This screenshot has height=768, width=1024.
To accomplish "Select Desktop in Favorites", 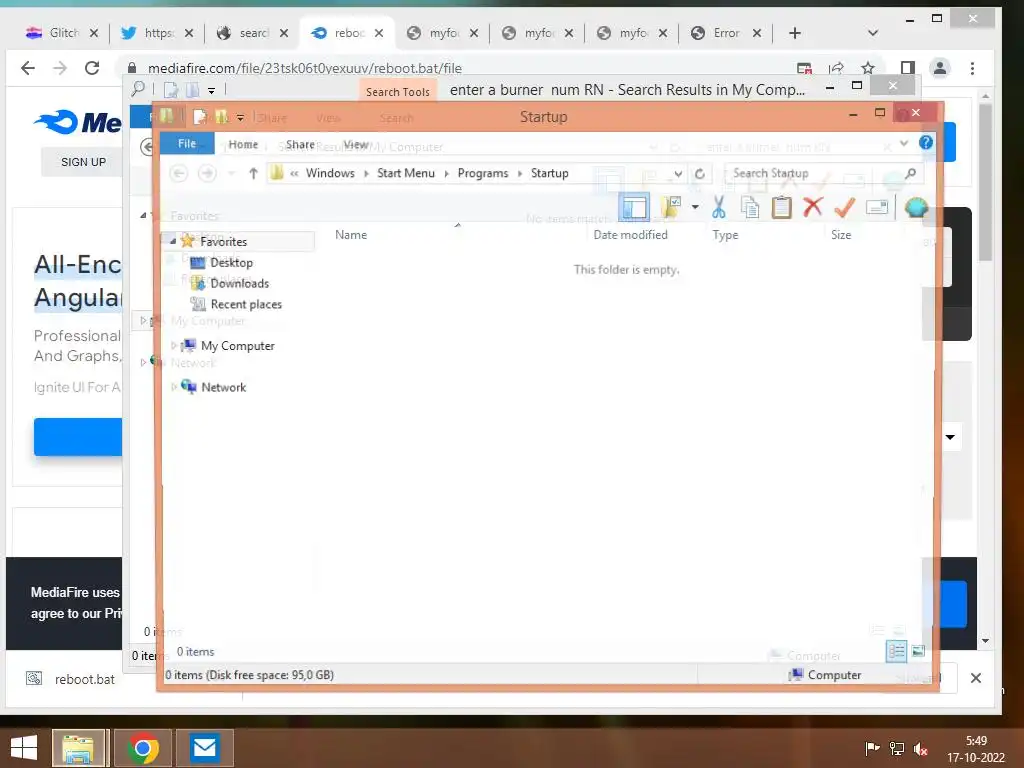I will [x=231, y=263].
